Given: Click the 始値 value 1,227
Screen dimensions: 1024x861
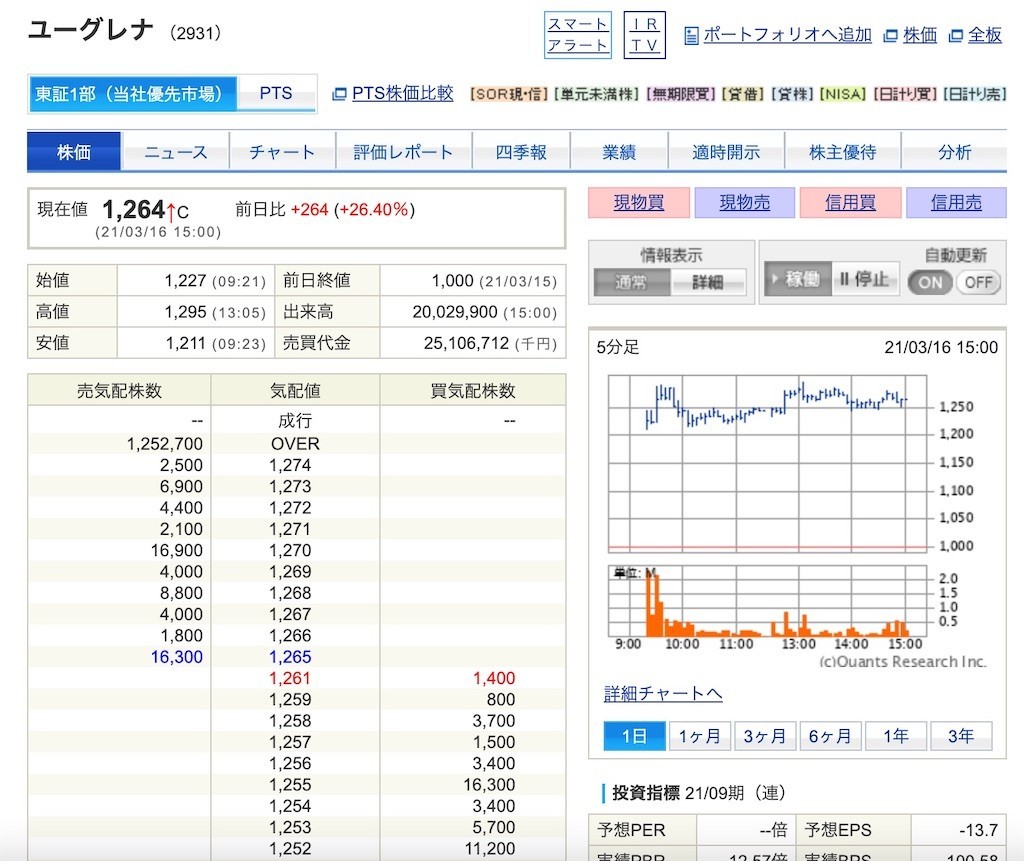Looking at the screenshot, I should (185, 281).
